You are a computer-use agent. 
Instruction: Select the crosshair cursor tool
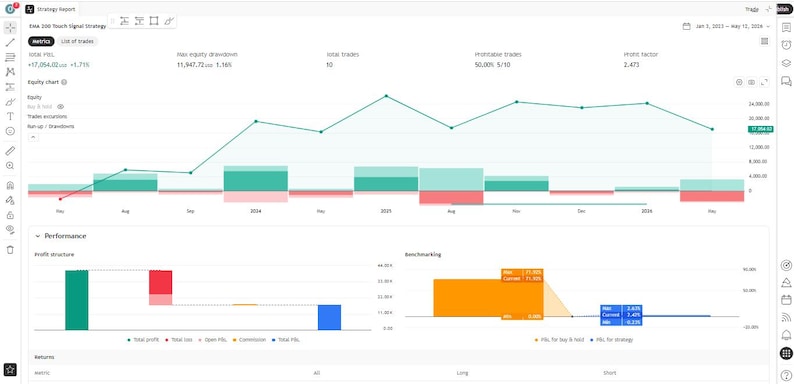click(x=10, y=27)
